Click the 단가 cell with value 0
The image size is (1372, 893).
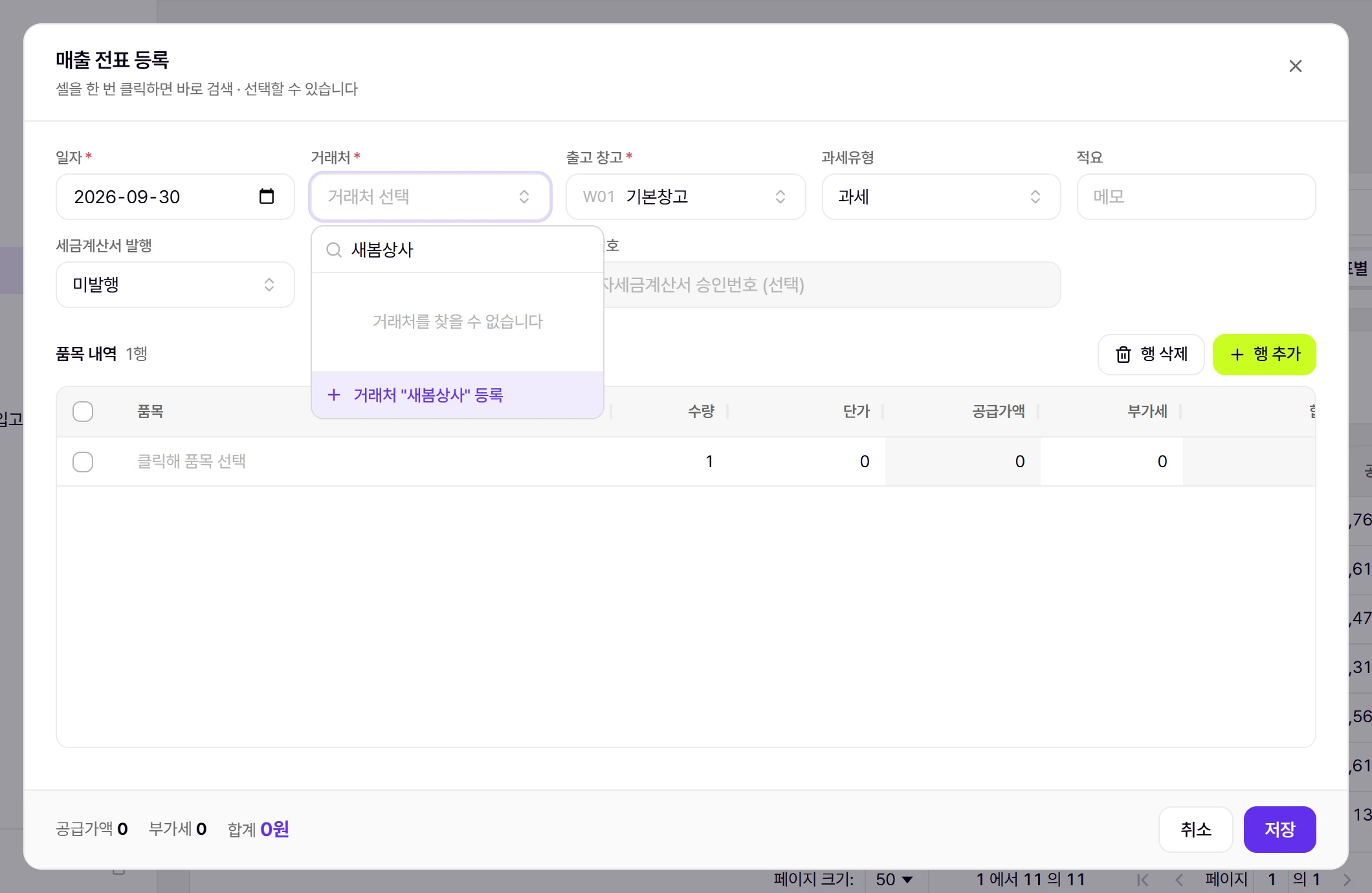coord(806,461)
